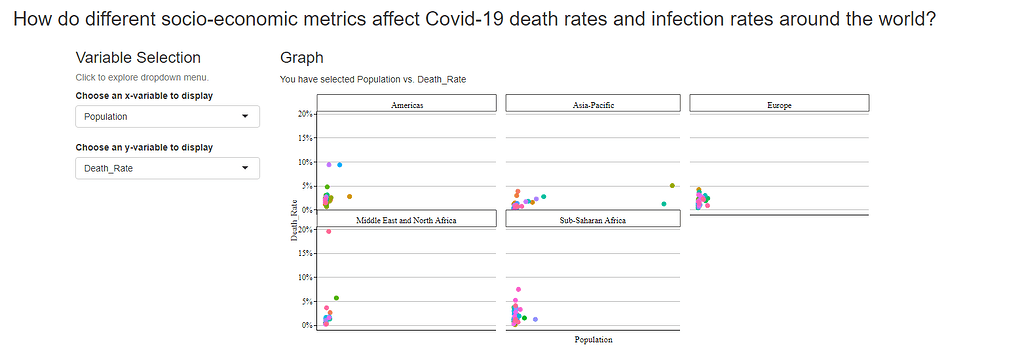Viewport: 1024px width, 360px height.
Task: Open the Death_Rate y-variable dropdown
Action: (167, 168)
